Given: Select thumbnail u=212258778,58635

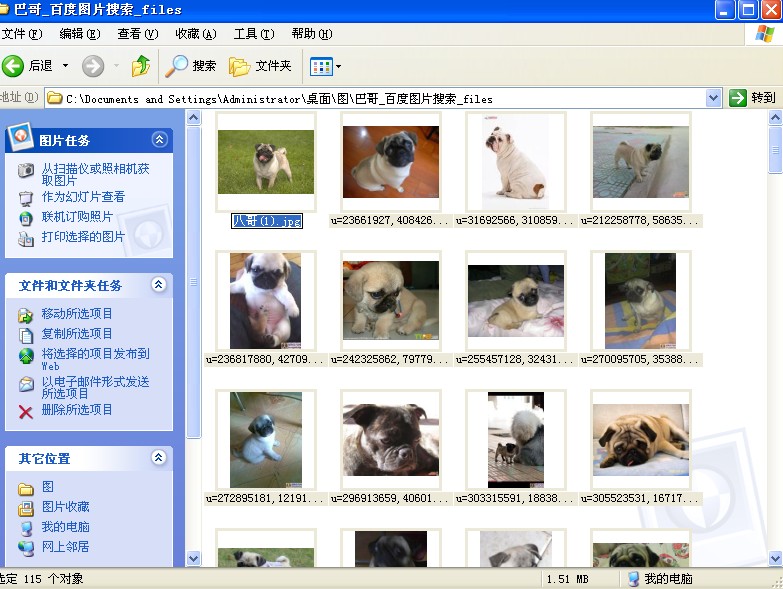Looking at the screenshot, I should (x=641, y=162).
